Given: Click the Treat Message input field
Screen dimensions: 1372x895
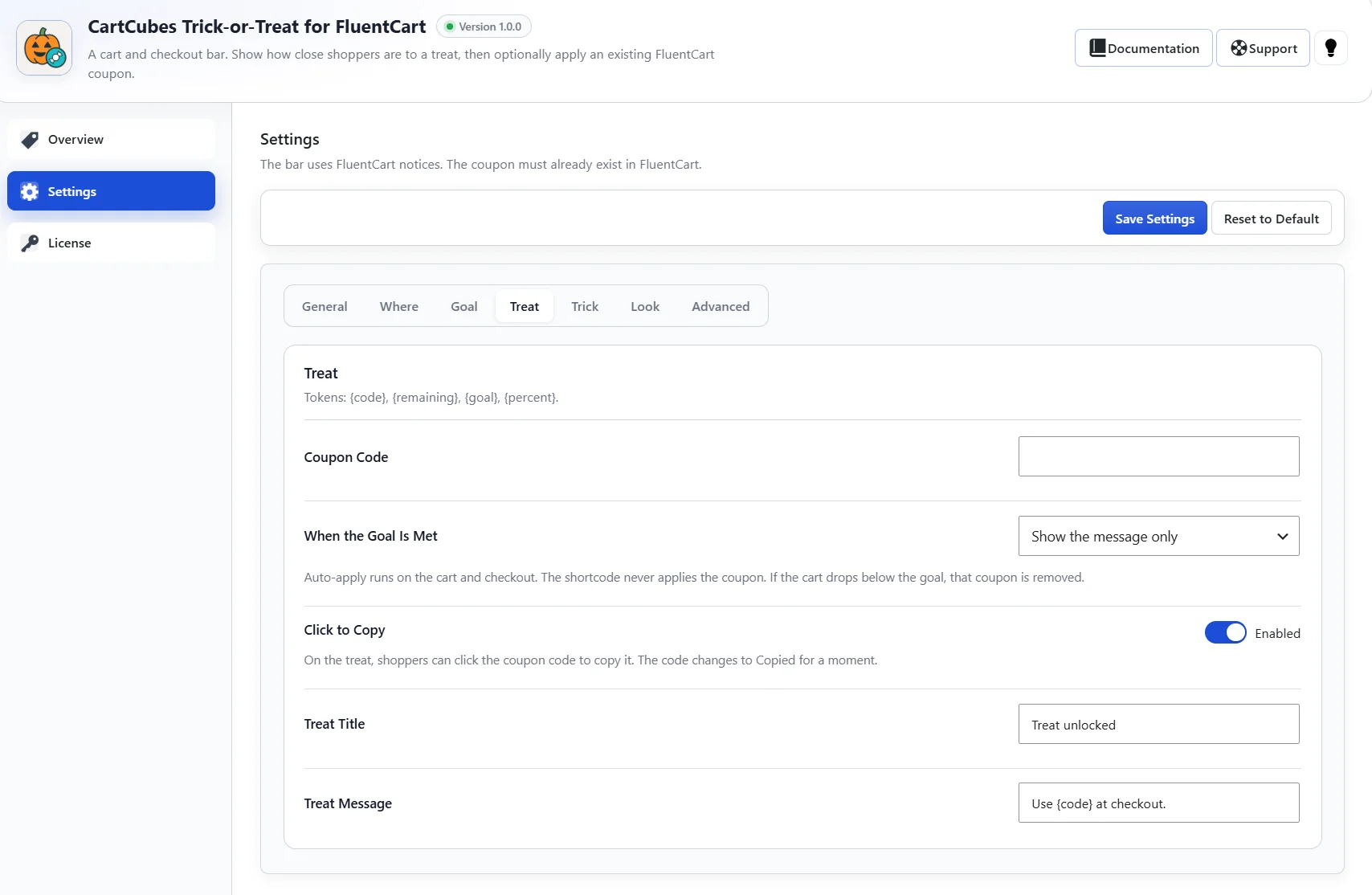Looking at the screenshot, I should click(x=1159, y=803).
